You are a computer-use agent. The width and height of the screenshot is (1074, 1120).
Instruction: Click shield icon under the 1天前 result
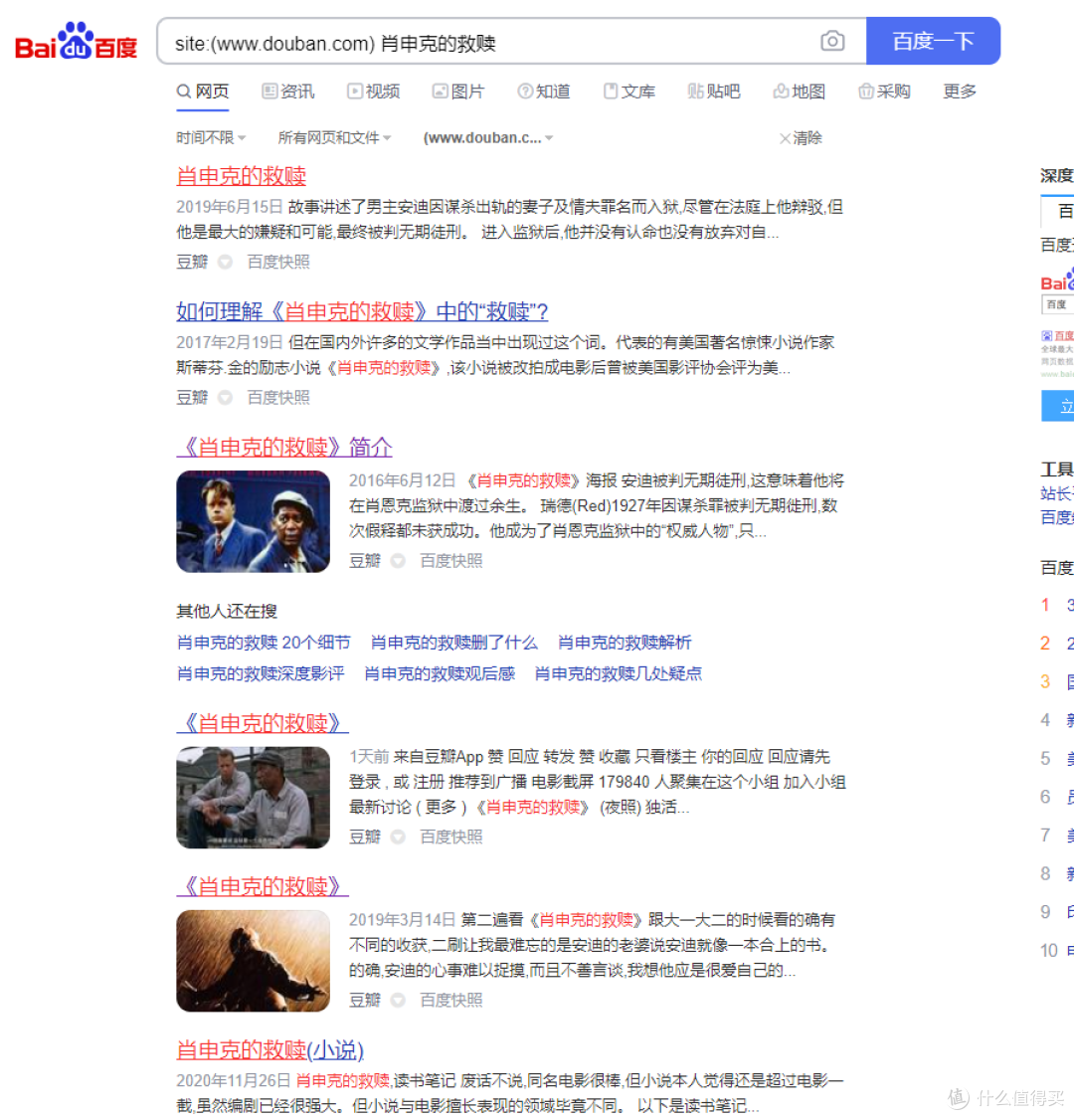pos(398,837)
